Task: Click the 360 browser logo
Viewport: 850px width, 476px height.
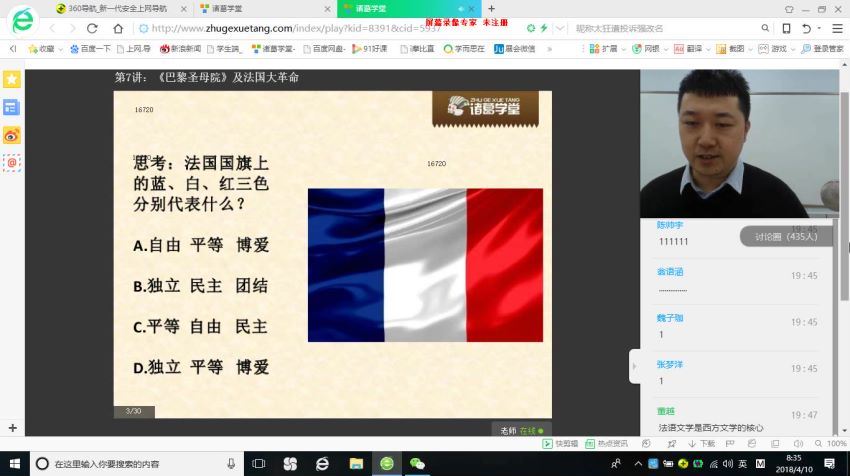Action: (23, 21)
